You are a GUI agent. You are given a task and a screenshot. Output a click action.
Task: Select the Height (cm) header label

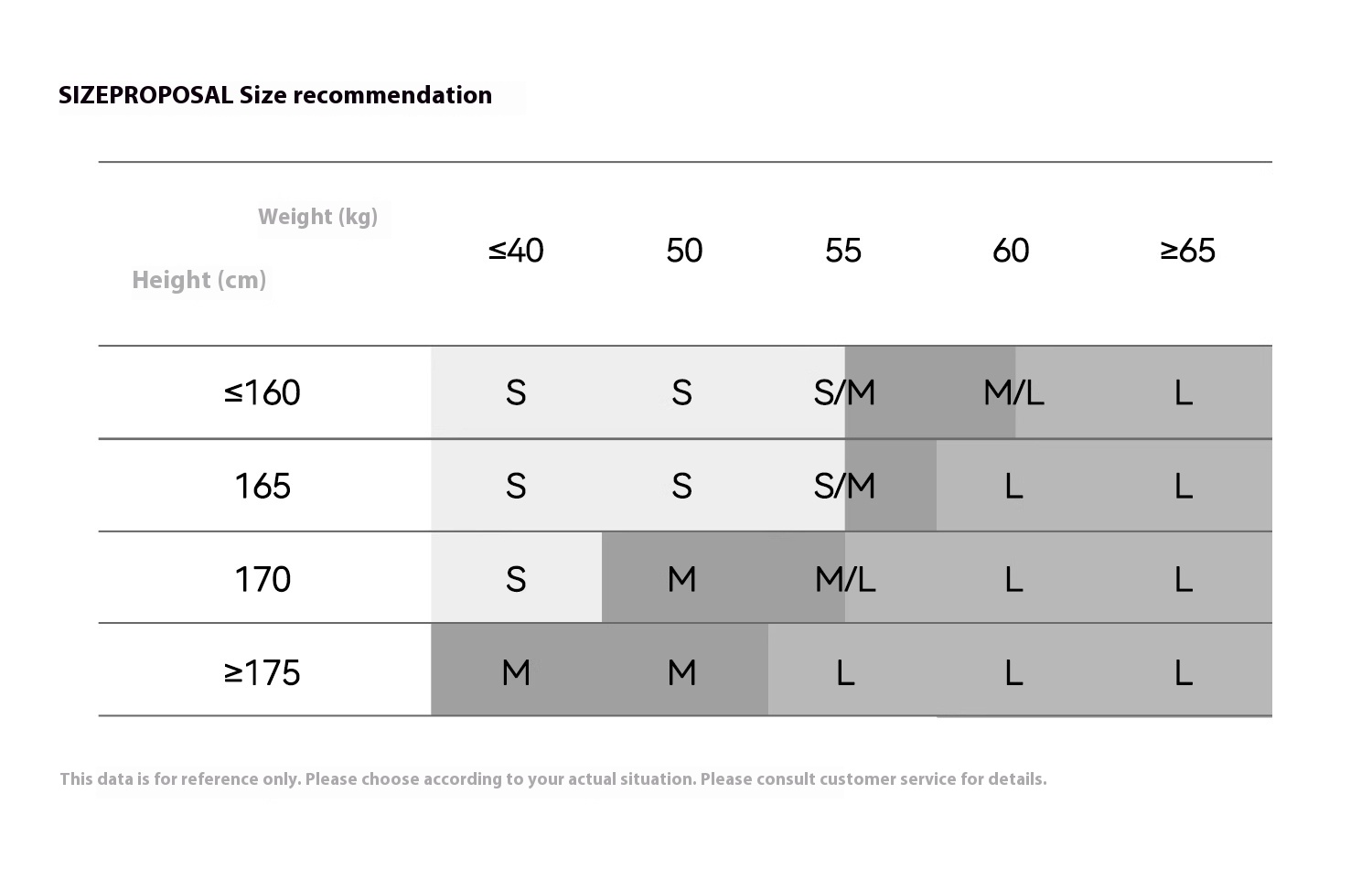click(x=199, y=280)
